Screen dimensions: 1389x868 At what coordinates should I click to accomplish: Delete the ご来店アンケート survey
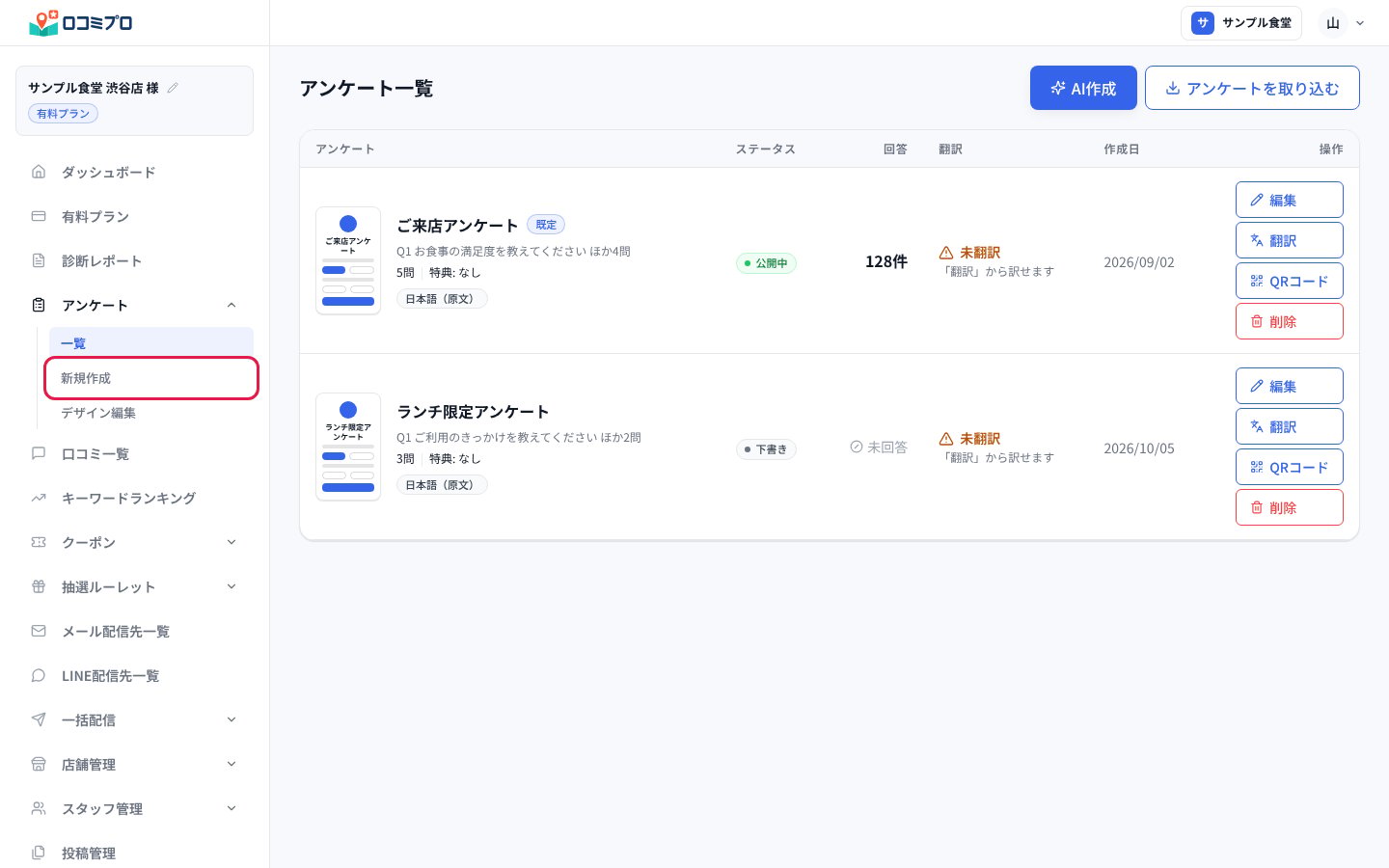(x=1289, y=321)
